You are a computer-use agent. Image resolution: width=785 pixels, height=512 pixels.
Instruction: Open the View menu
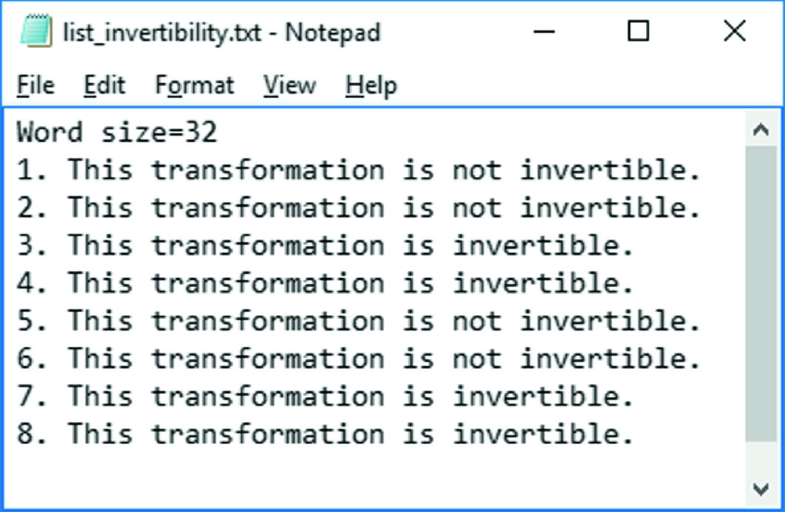290,85
